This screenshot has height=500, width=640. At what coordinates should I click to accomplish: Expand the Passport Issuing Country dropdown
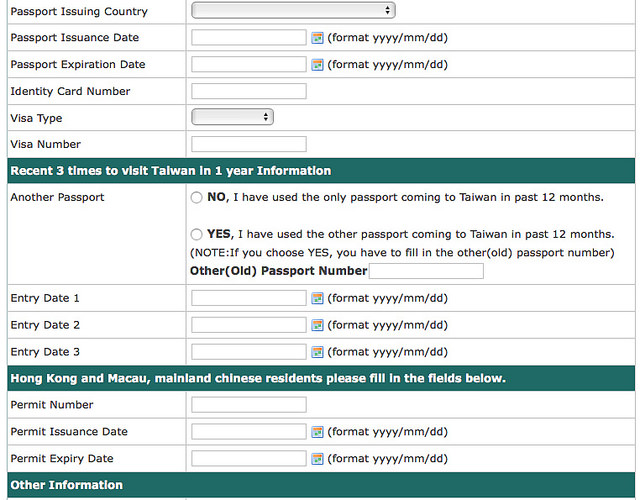[x=293, y=11]
